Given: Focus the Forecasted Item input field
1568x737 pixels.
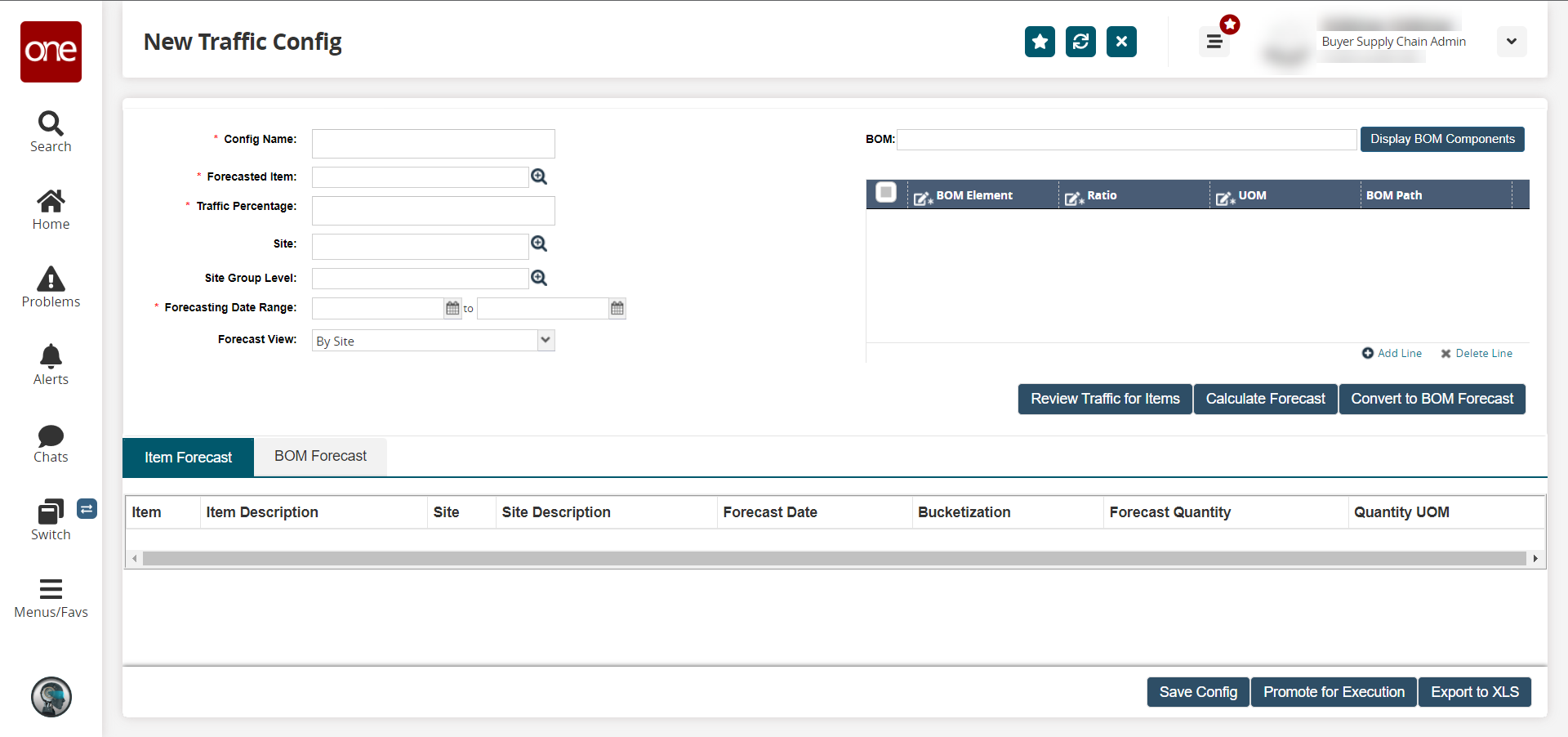Looking at the screenshot, I should [x=421, y=177].
